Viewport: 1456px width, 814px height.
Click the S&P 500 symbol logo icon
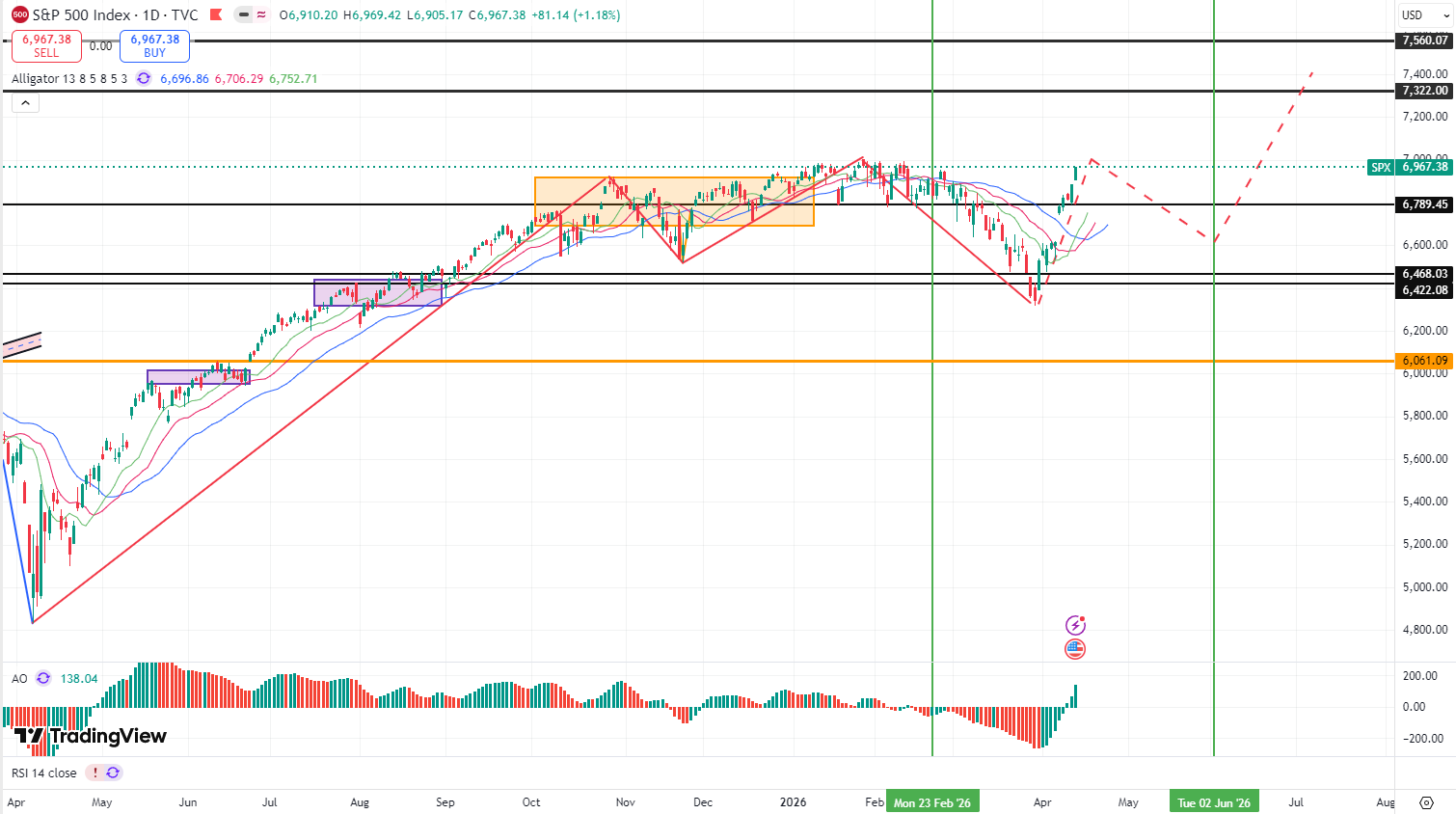pyautogui.click(x=20, y=15)
